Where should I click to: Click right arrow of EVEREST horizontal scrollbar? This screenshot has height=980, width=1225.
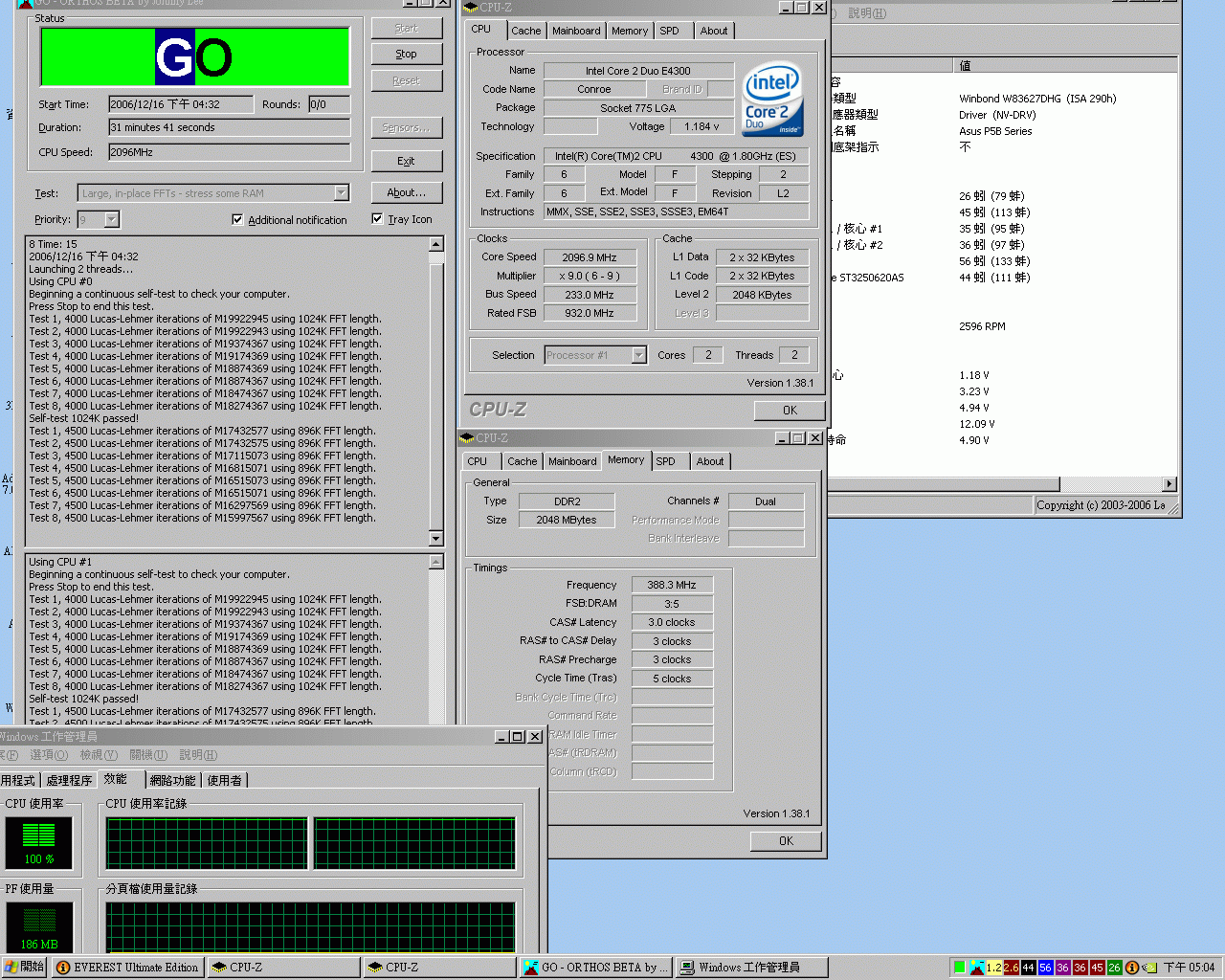tap(1169, 484)
